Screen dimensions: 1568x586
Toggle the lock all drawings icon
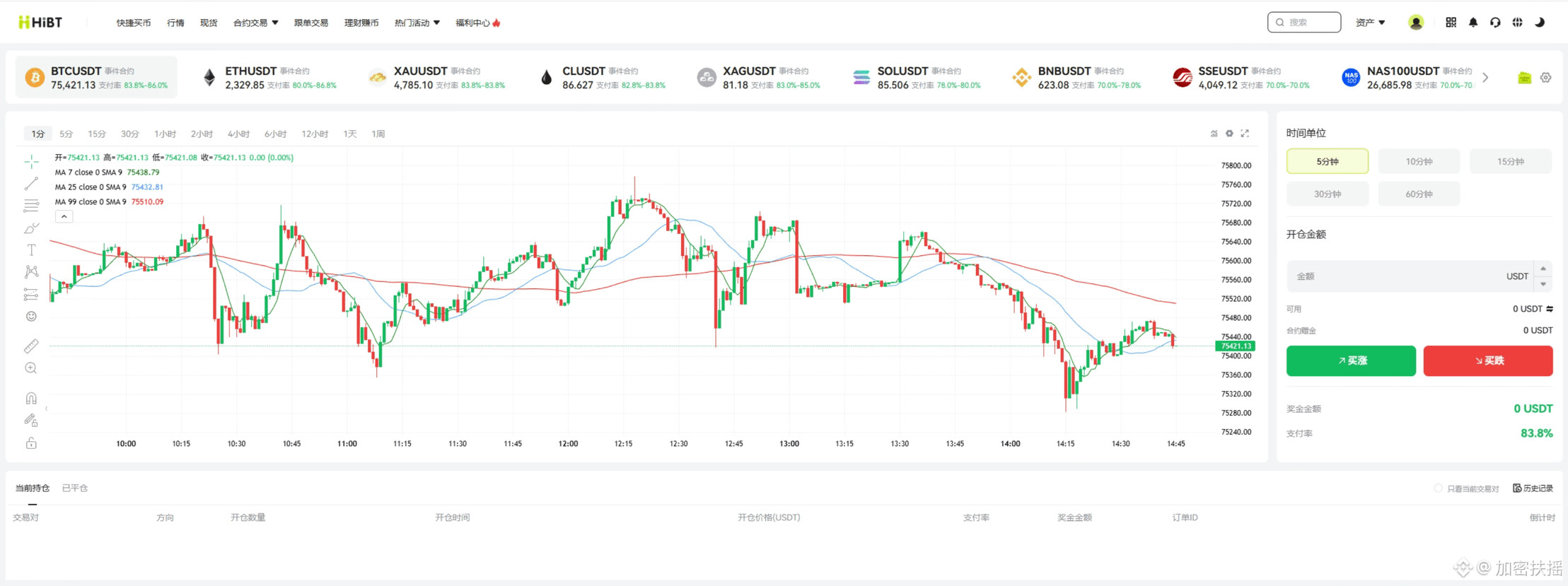31,443
